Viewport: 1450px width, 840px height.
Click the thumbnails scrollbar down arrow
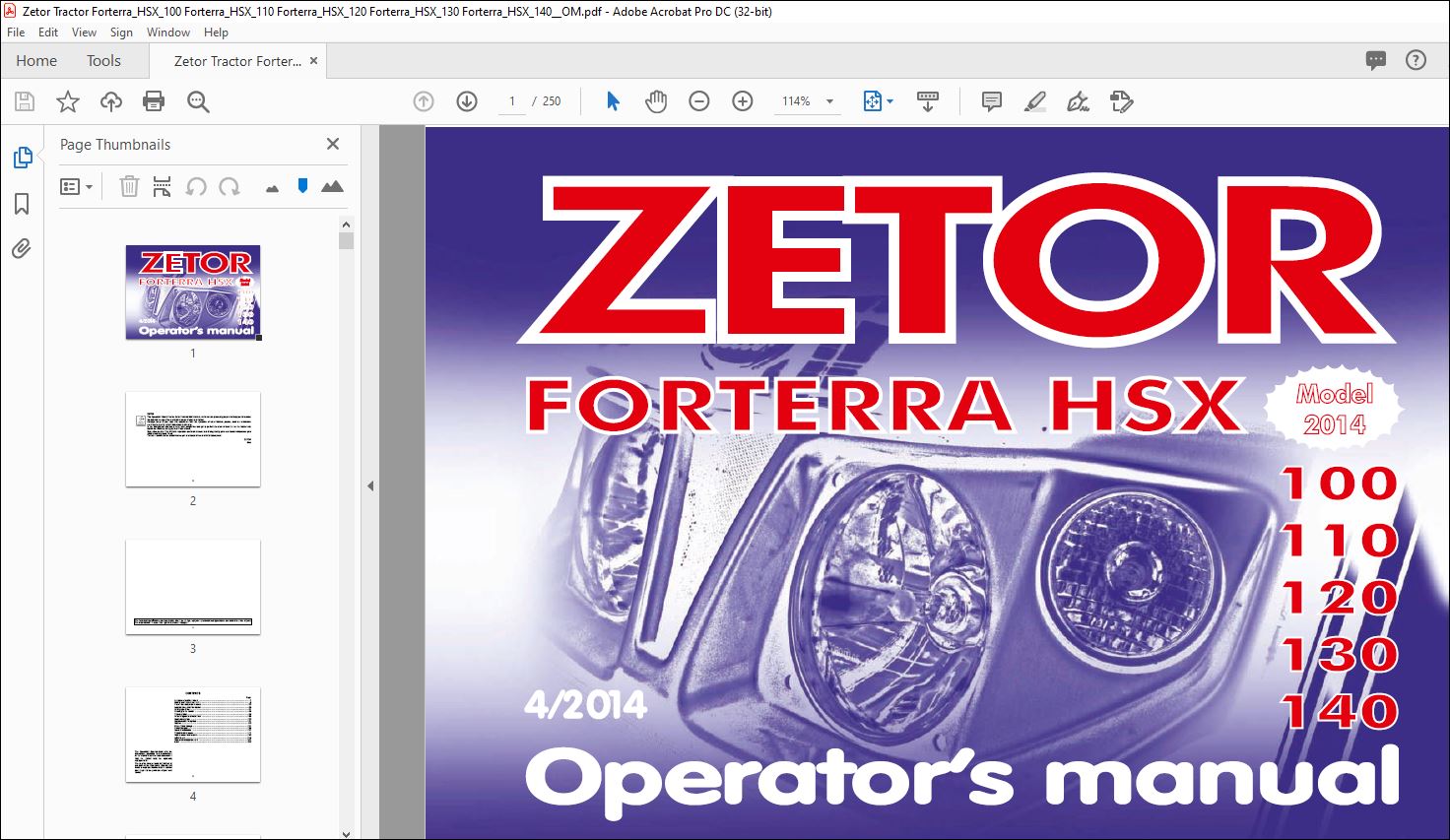tap(346, 833)
